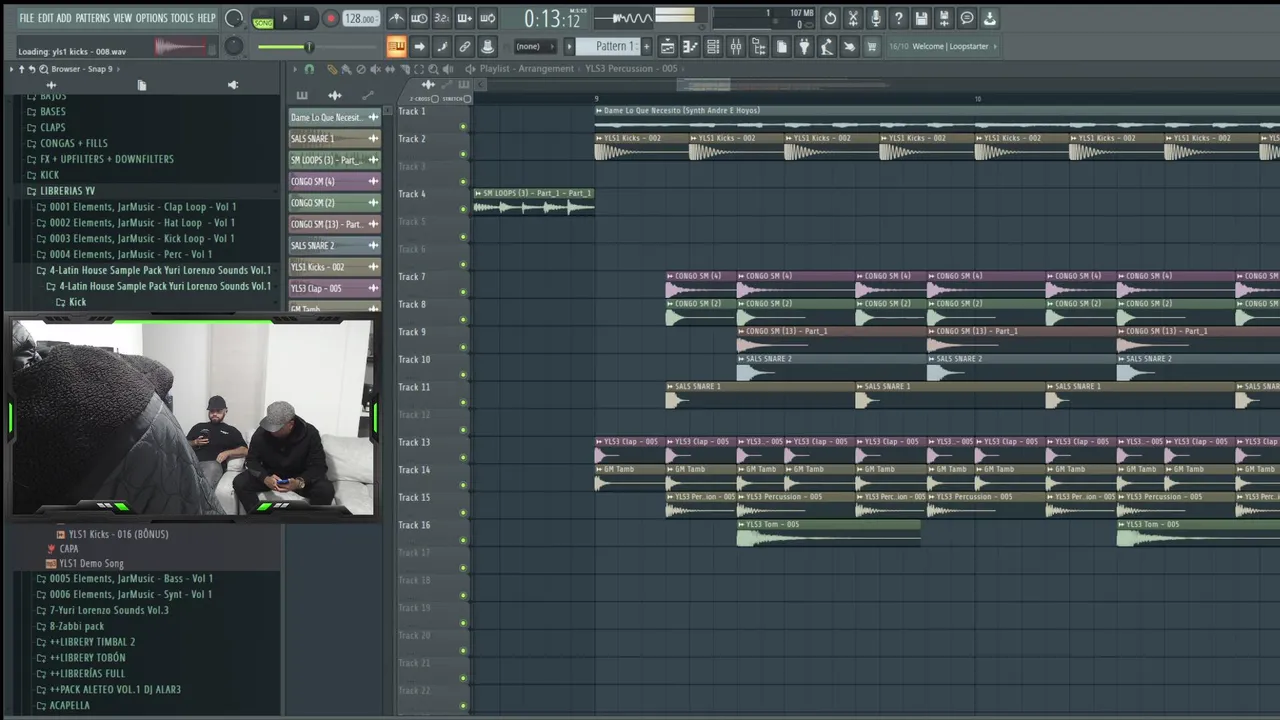Open the TOOLS menu

(x=182, y=18)
